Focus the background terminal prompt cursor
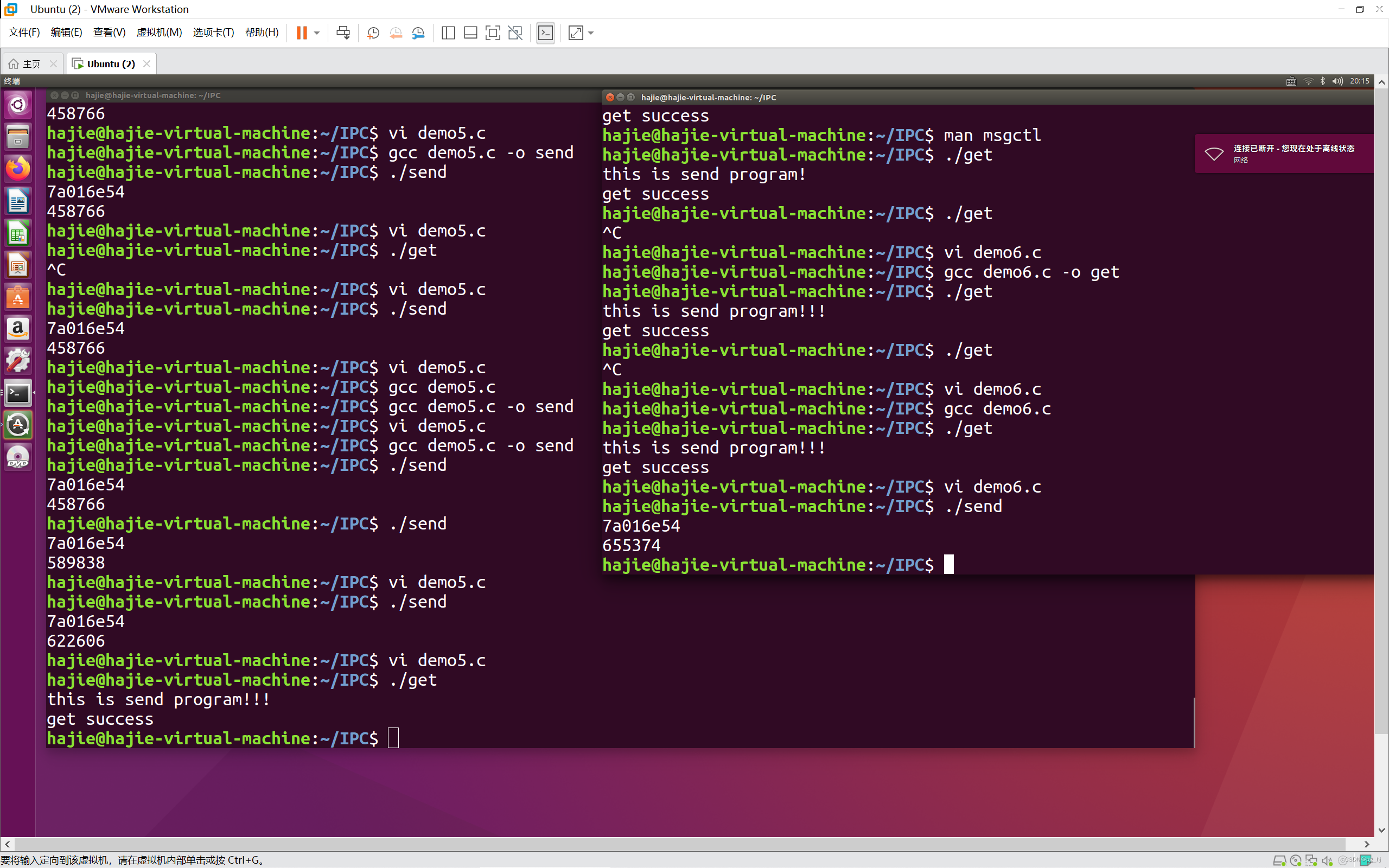 coord(393,738)
